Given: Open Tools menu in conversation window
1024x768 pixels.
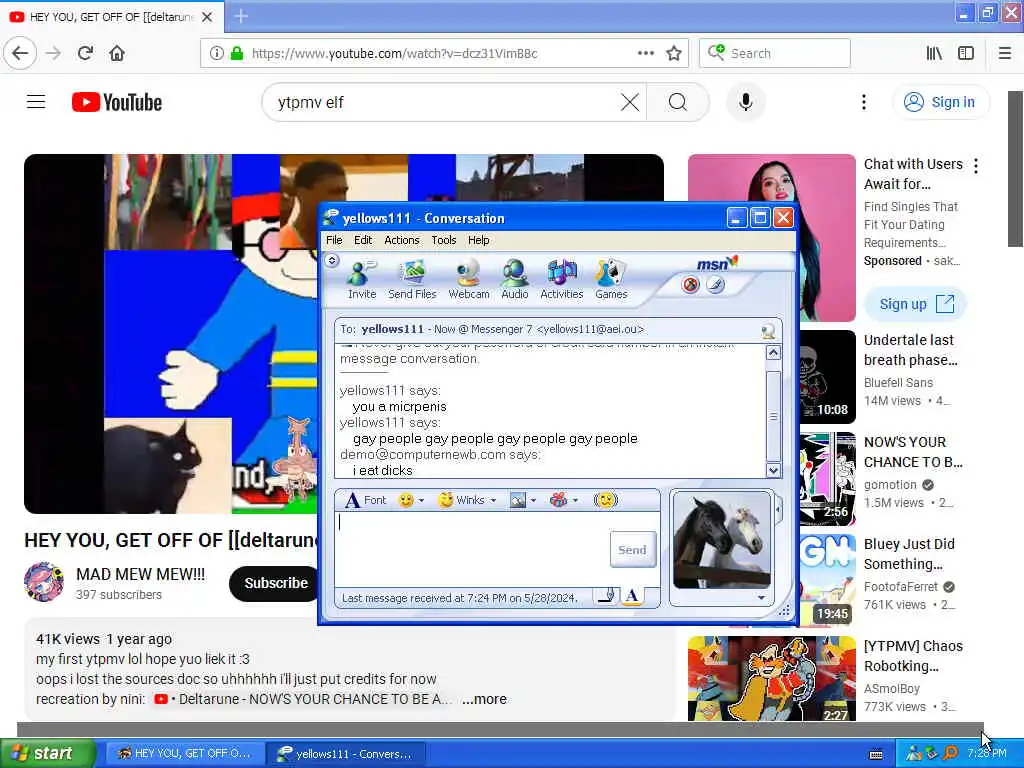Looking at the screenshot, I should (443, 240).
